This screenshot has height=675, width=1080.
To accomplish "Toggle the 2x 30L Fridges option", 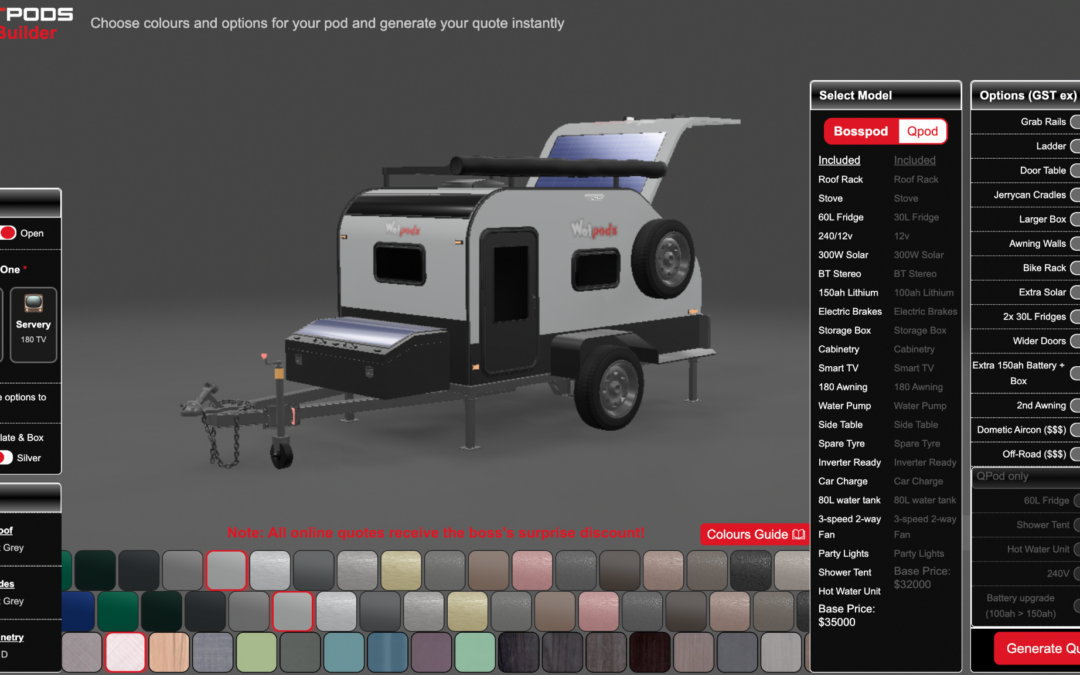I will (x=1074, y=317).
